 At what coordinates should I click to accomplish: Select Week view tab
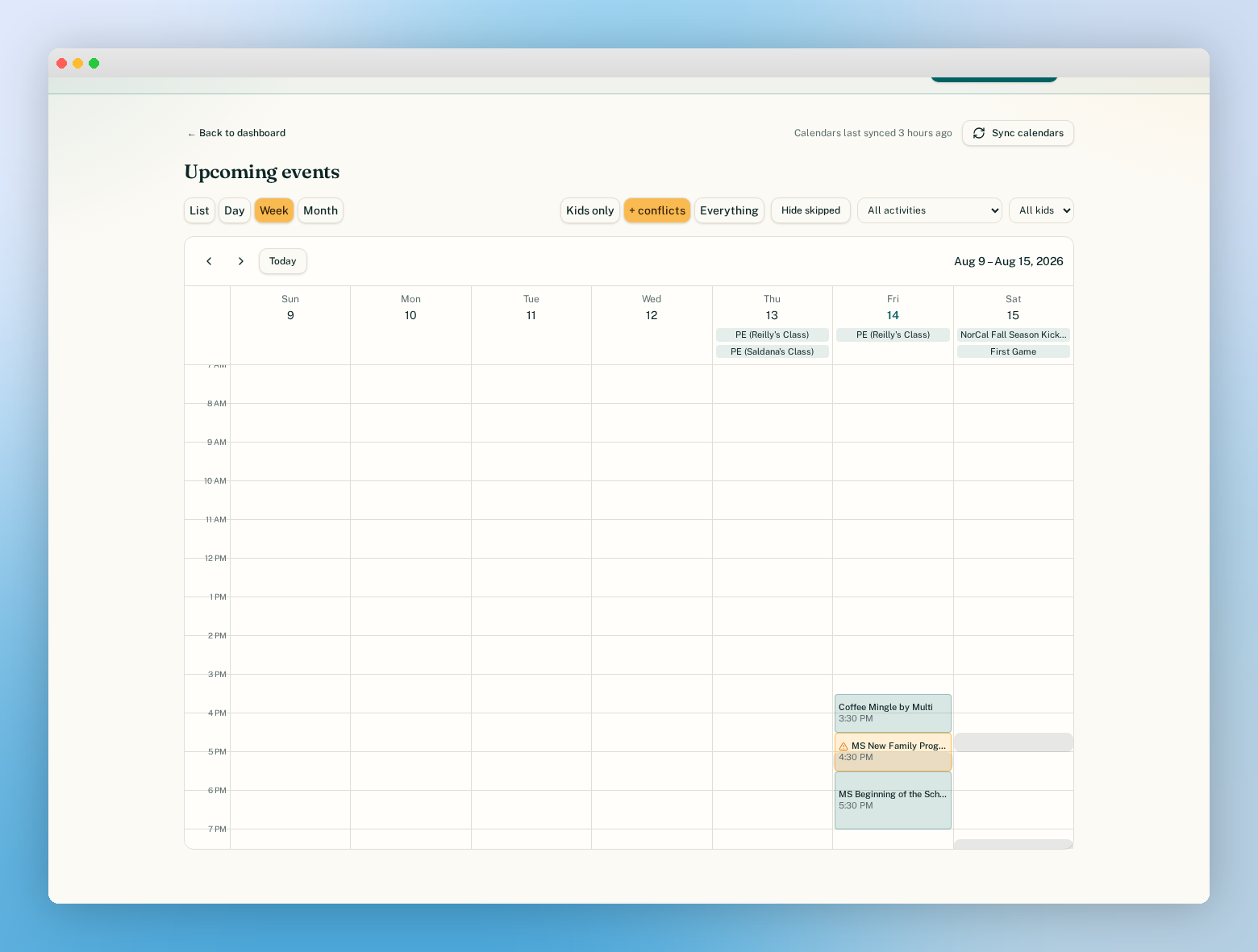point(274,210)
